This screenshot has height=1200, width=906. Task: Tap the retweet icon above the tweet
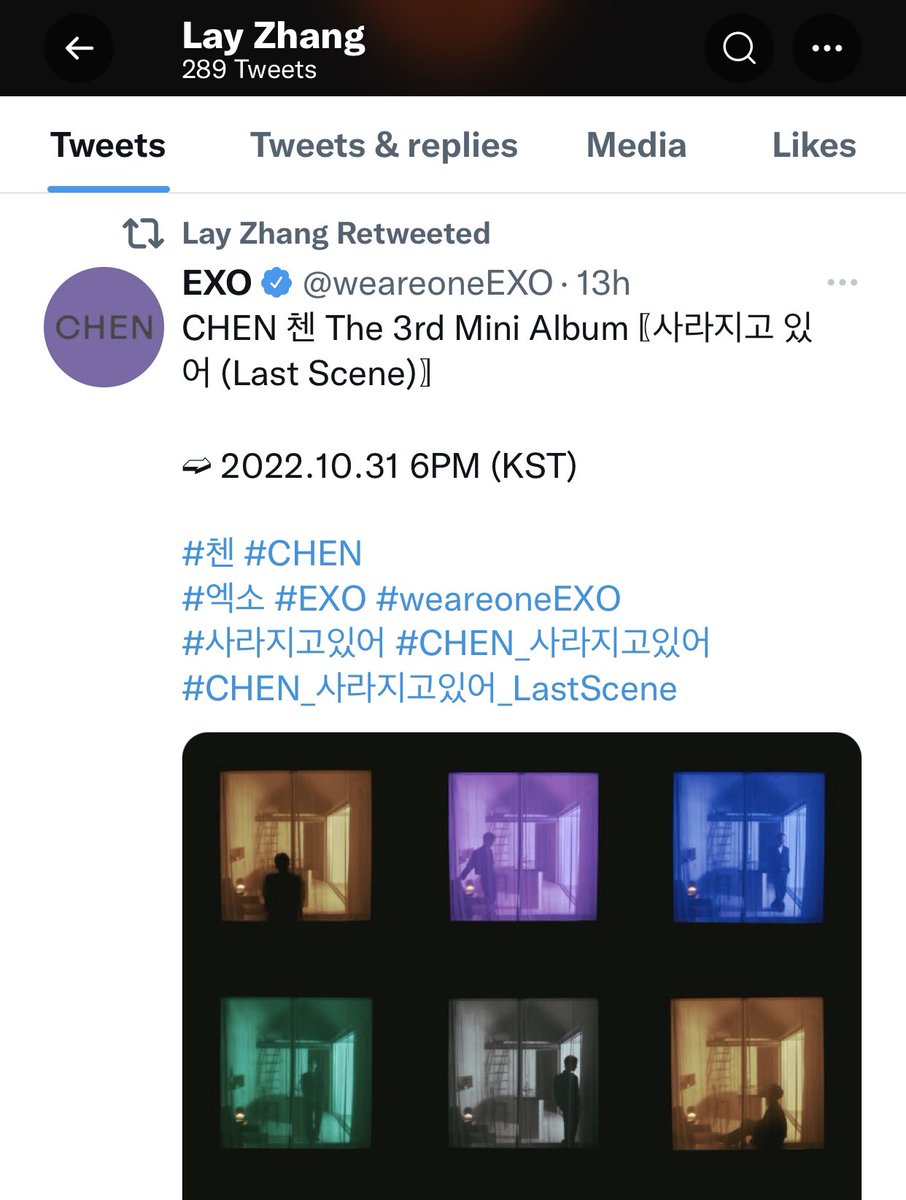pos(142,234)
